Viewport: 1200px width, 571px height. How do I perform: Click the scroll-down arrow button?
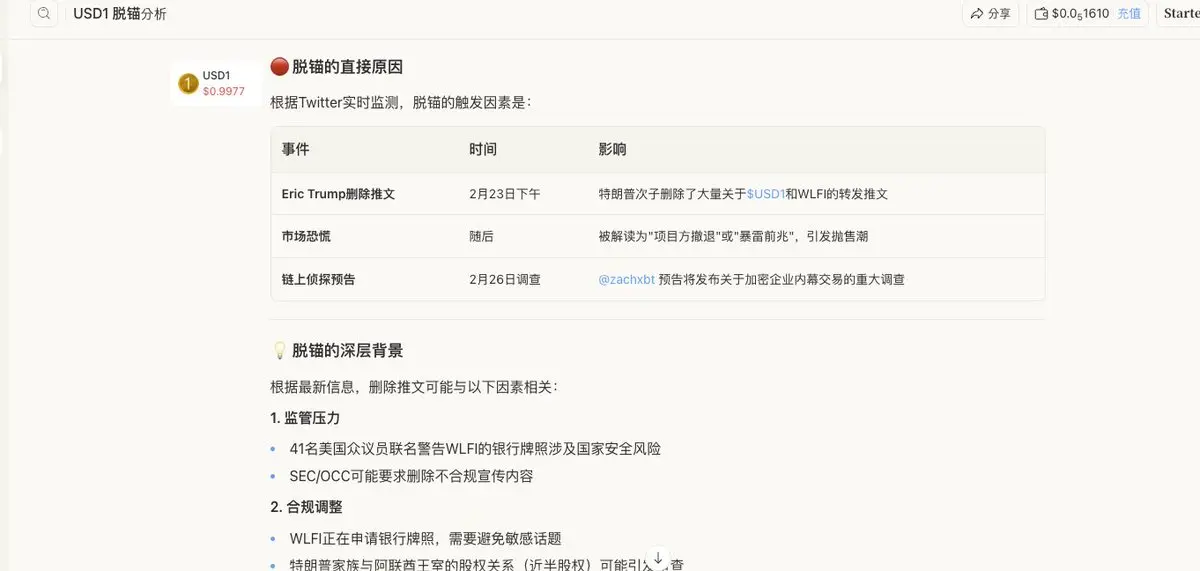[x=658, y=557]
